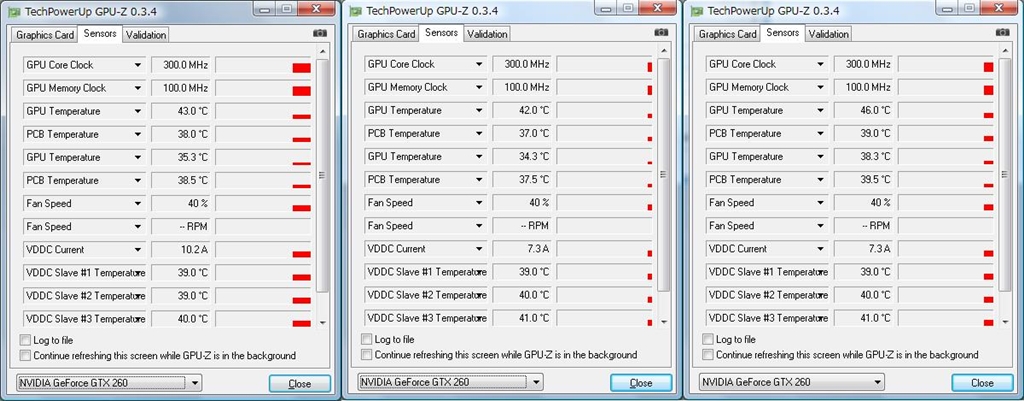Open first PCB Temperature dropdown in right window

(x=767, y=133)
